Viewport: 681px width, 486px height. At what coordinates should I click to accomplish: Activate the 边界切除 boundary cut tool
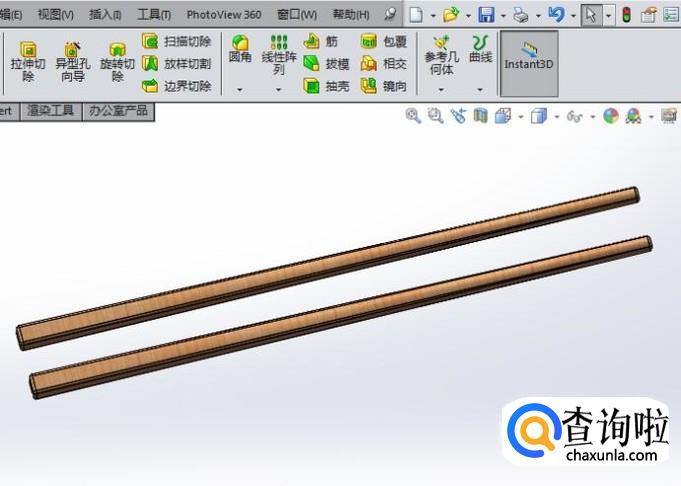coord(177,86)
